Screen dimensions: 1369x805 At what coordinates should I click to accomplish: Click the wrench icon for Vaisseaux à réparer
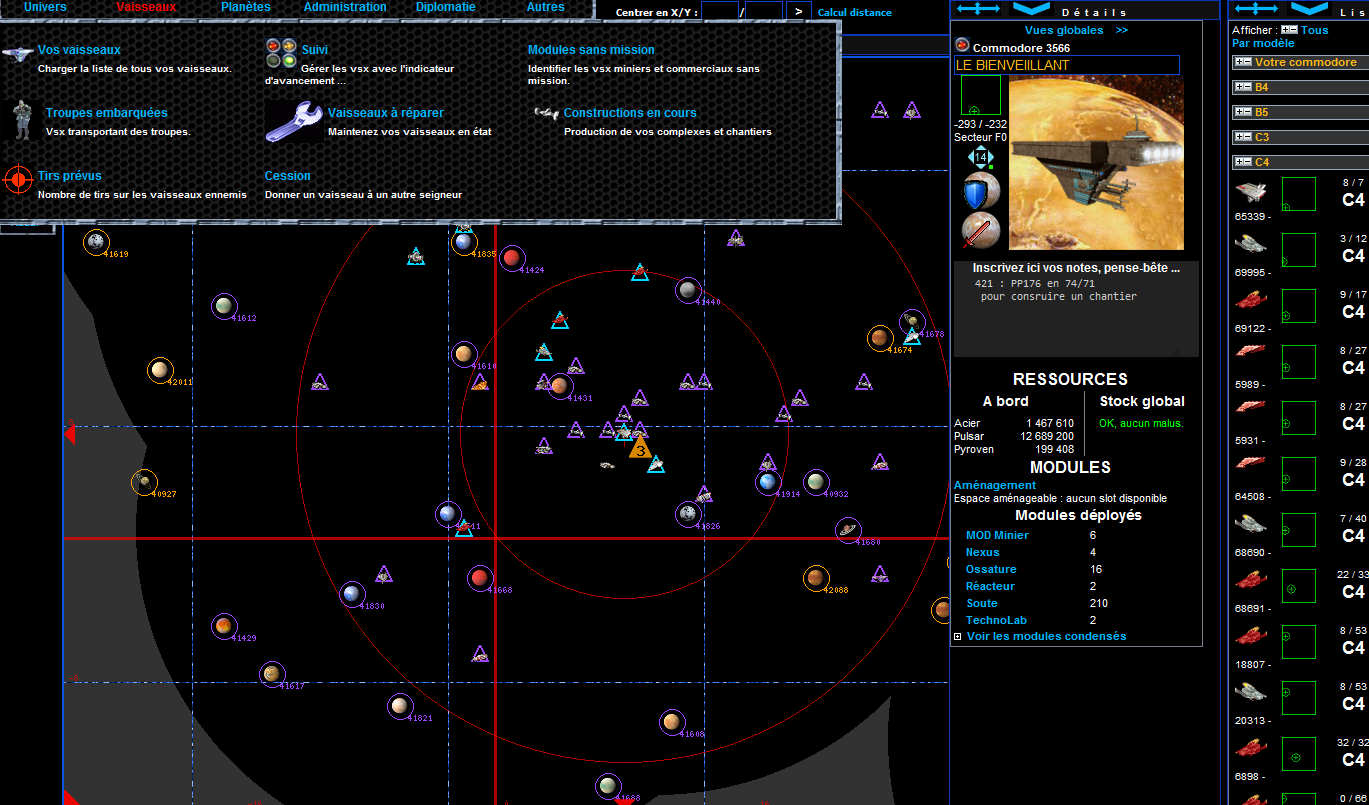pyautogui.click(x=294, y=121)
